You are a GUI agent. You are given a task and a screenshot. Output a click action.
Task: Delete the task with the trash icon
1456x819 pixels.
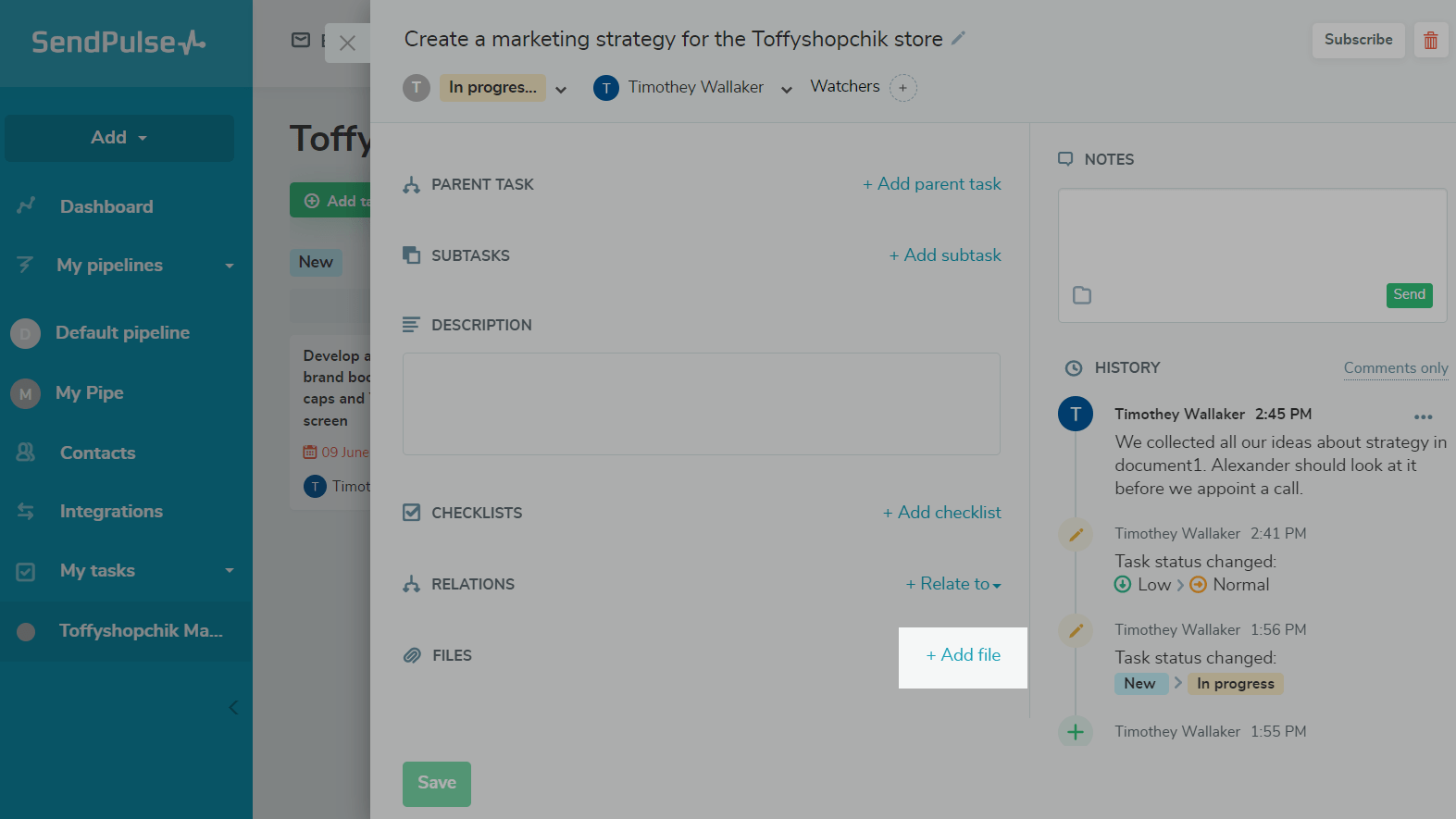pyautogui.click(x=1430, y=40)
